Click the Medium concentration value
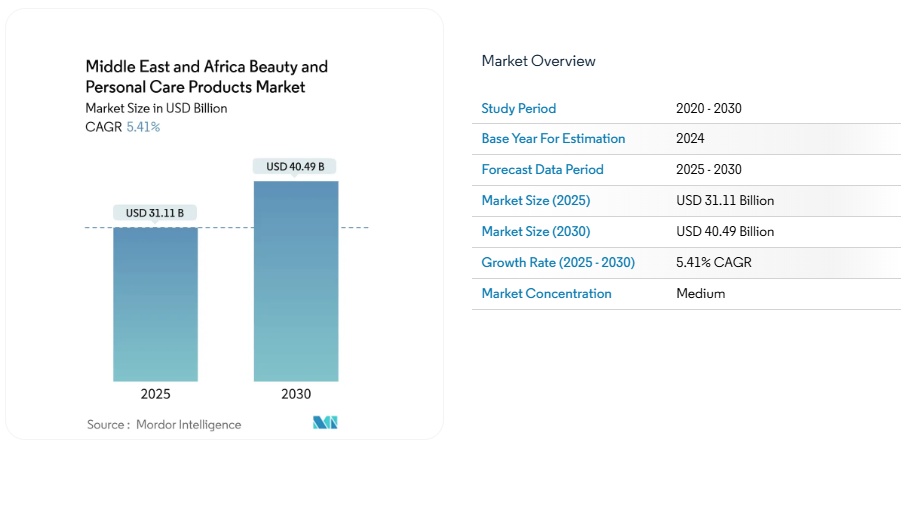 (x=700, y=293)
